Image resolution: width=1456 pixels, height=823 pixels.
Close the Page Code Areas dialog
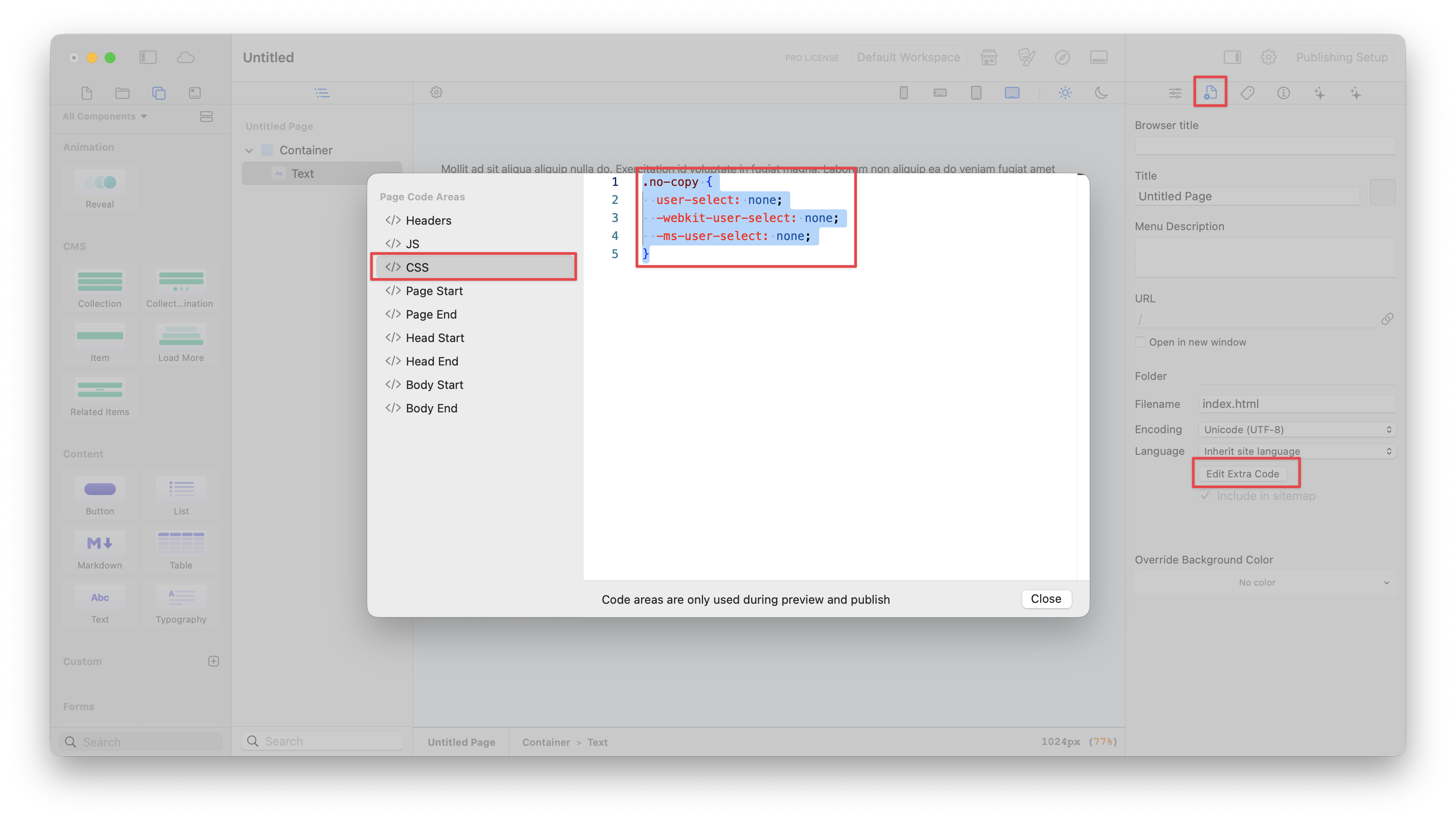pyautogui.click(x=1046, y=599)
